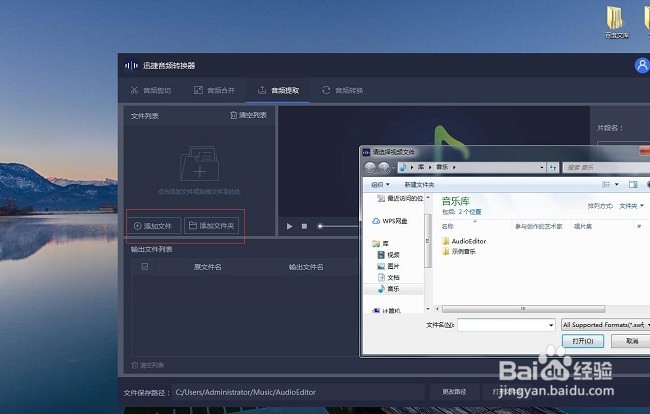Go back in the file dialog
Viewport: 650px width, 414px height.
[x=370, y=167]
